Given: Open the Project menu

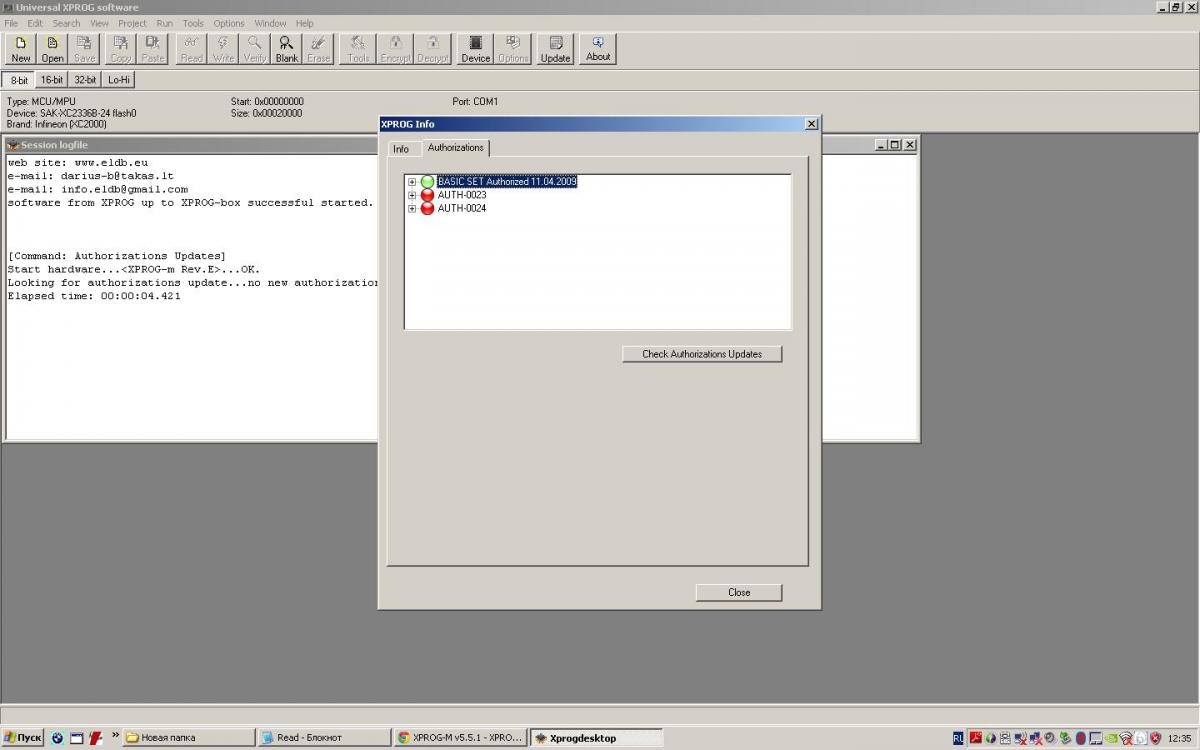Looking at the screenshot, I should (x=132, y=23).
